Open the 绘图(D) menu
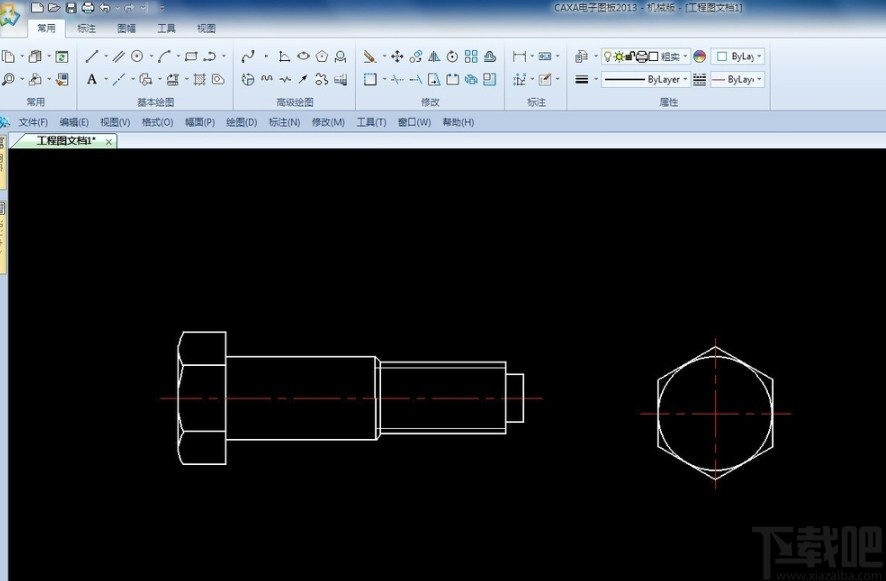 coord(241,122)
